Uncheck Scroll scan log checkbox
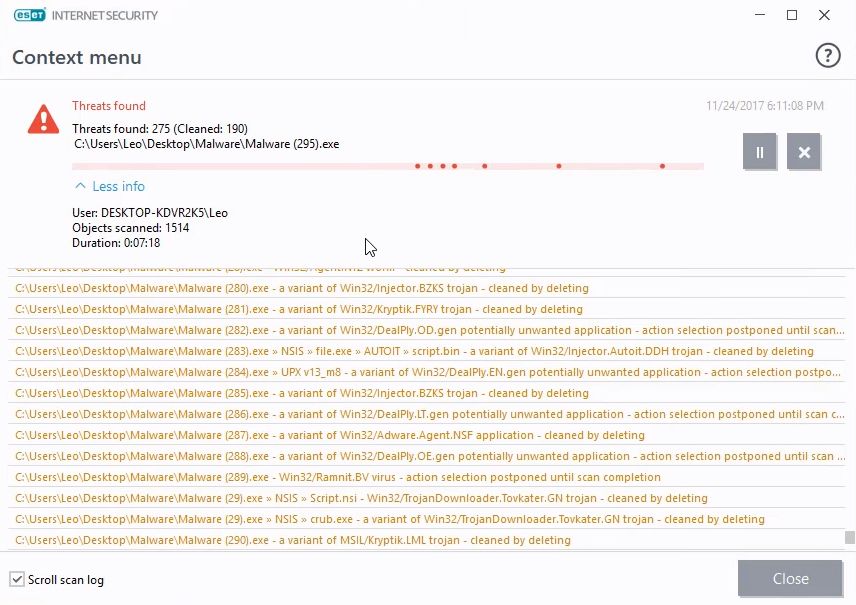The image size is (856, 605). (17, 579)
